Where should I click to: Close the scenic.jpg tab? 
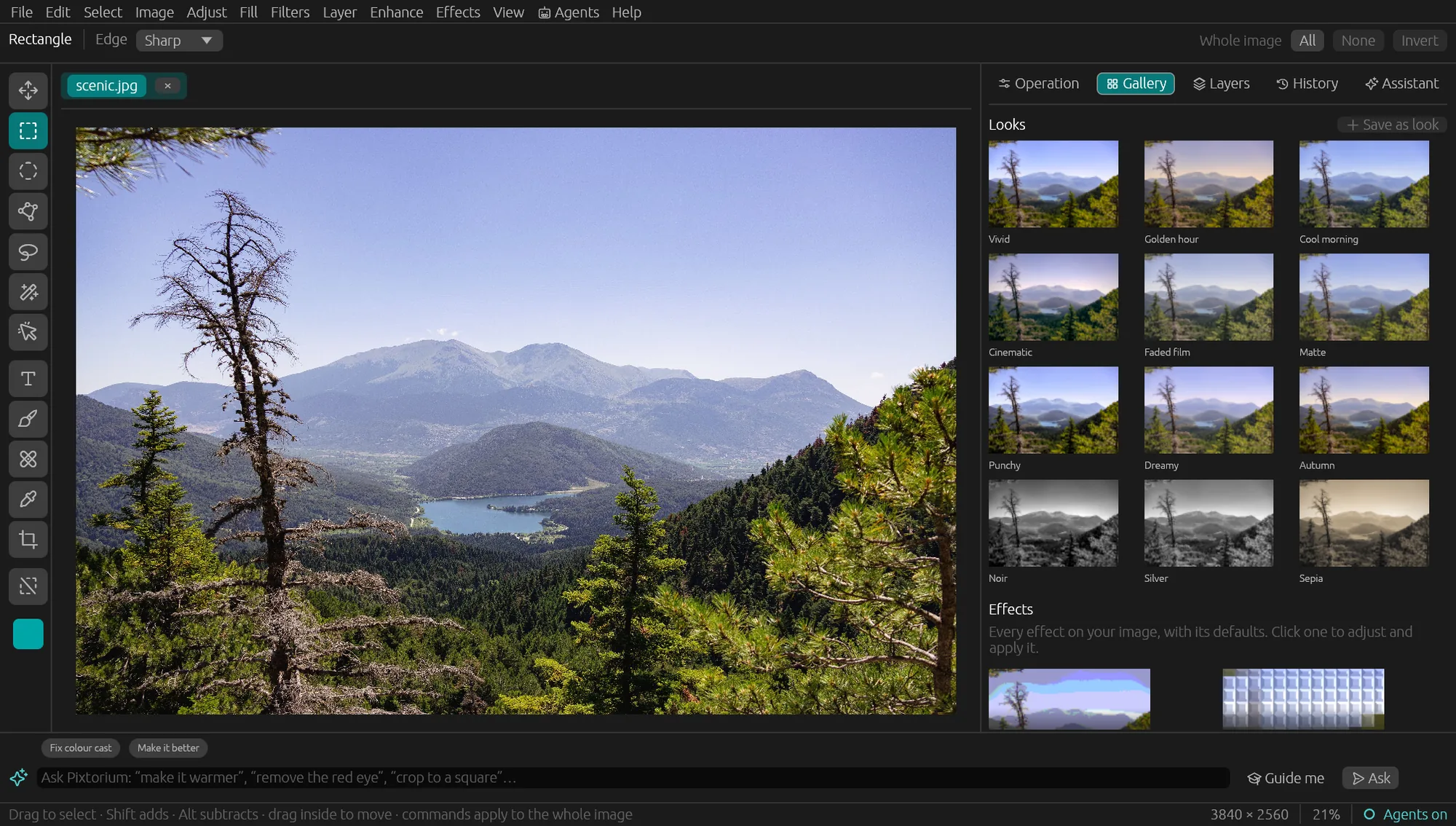(x=167, y=86)
